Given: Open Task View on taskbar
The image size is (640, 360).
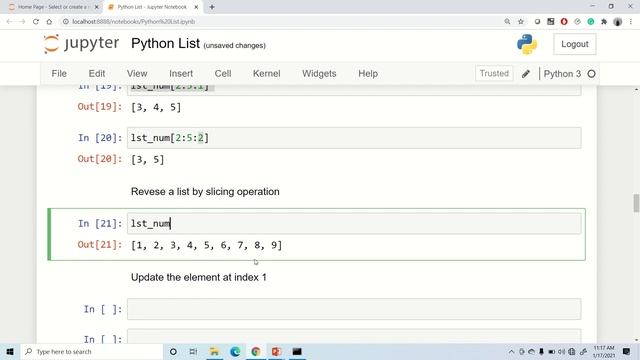Looking at the screenshot, I should [x=193, y=351].
